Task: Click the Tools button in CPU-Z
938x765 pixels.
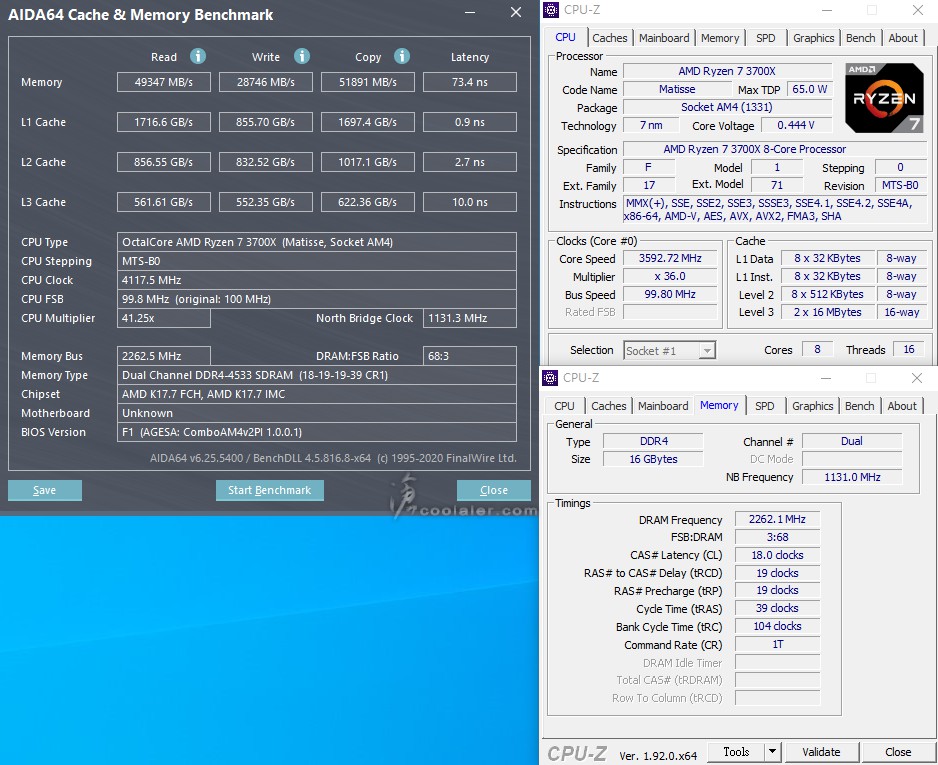Action: point(736,752)
